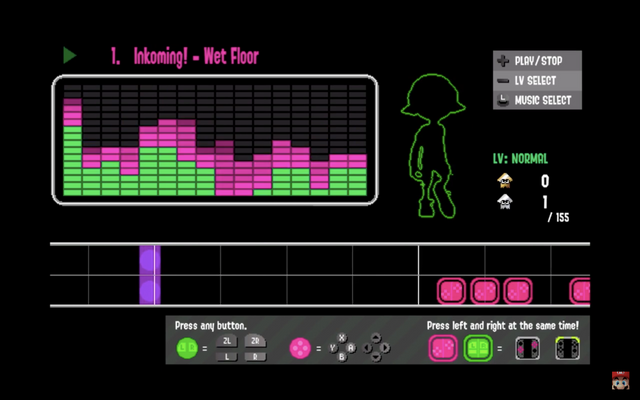Click the Mario avatar in the screen corner
The height and width of the screenshot is (400, 640).
[620, 380]
